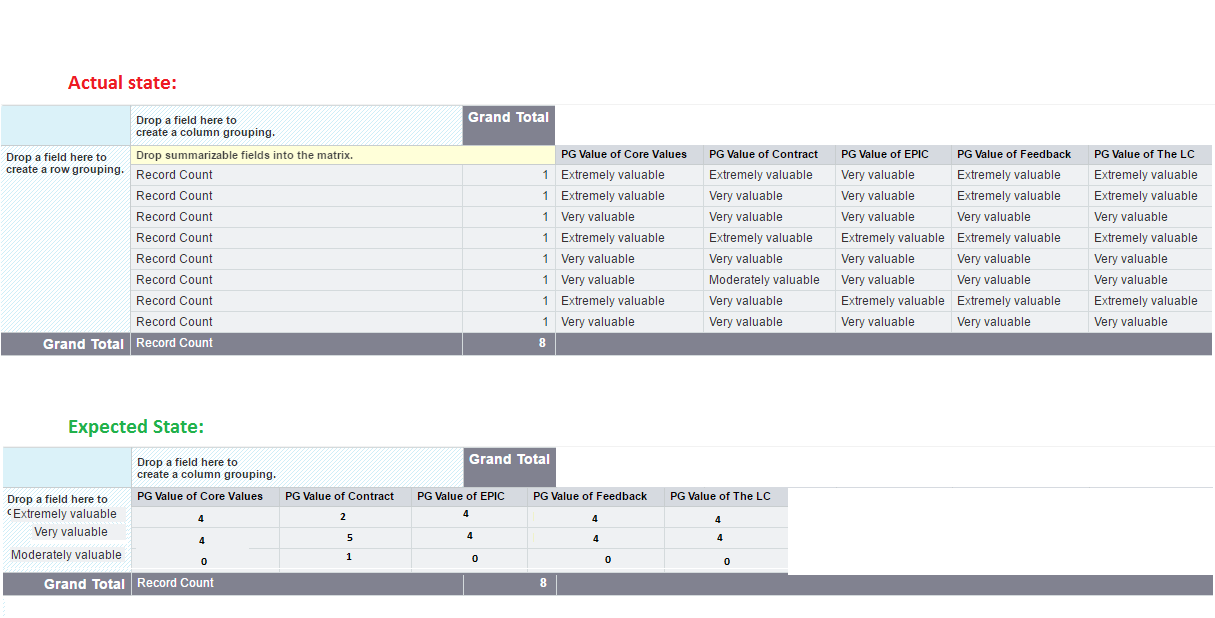The width and height of the screenshot is (1215, 618).
Task: Select Expected State's PG Value of Contract header
Action: pos(345,497)
